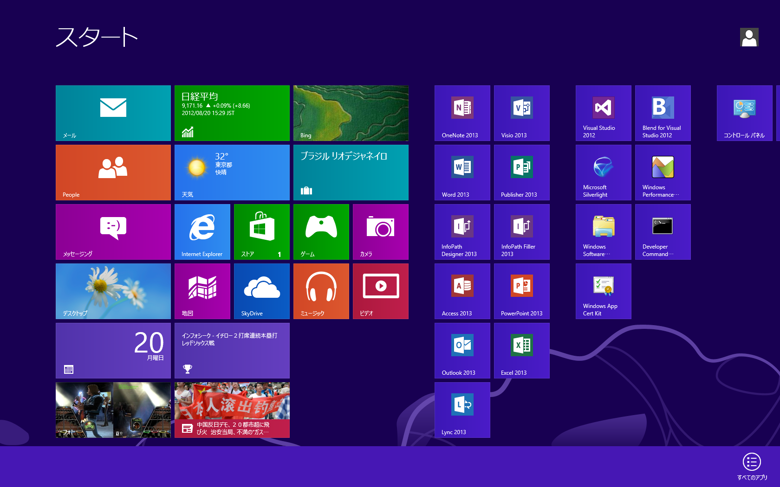Open the Games (ゲーム) tile
The width and height of the screenshot is (780, 487).
pyautogui.click(x=321, y=232)
